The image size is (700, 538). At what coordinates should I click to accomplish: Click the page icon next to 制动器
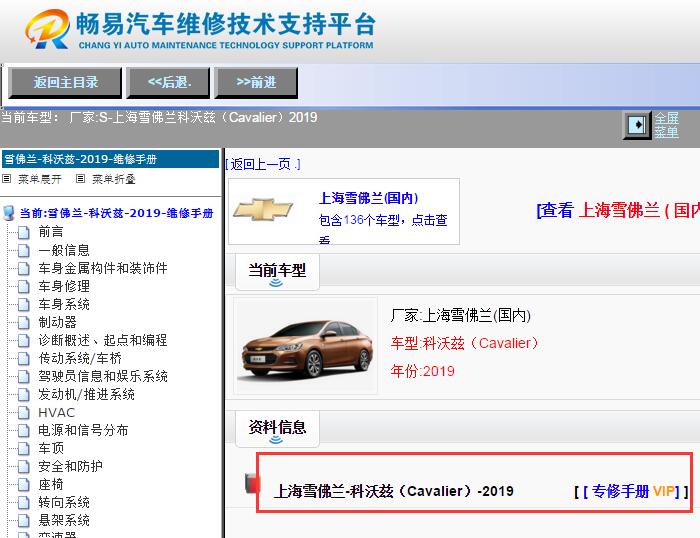coord(24,322)
